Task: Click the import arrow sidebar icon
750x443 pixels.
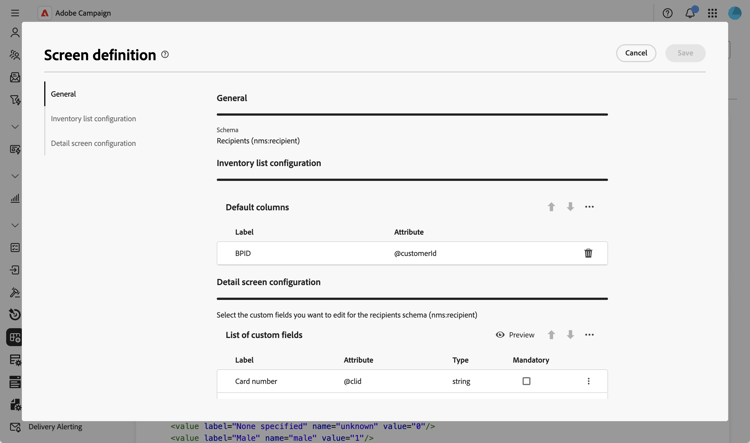Action: tap(15, 270)
